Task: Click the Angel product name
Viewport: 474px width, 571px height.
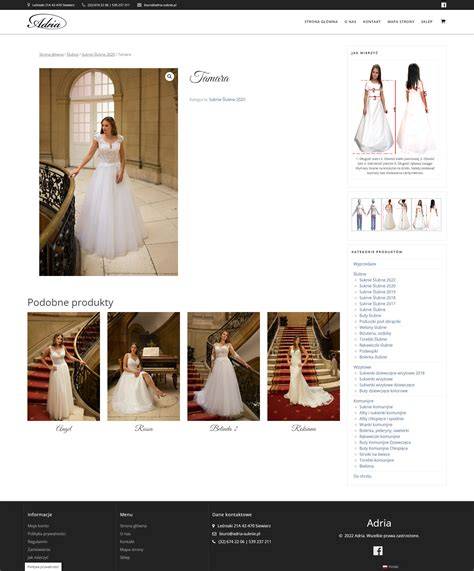Action: tap(64, 429)
